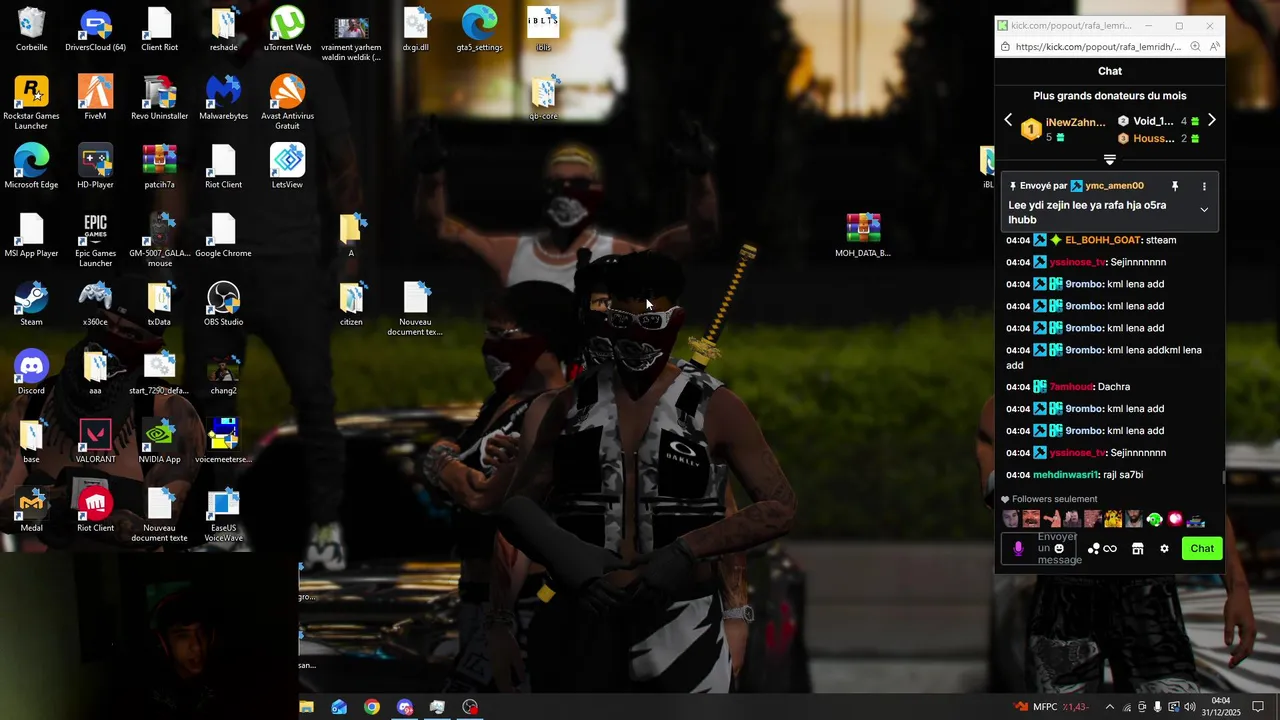This screenshot has width=1280, height=720.
Task: Launch Malwarebytes from the desktop
Action: click(x=223, y=97)
